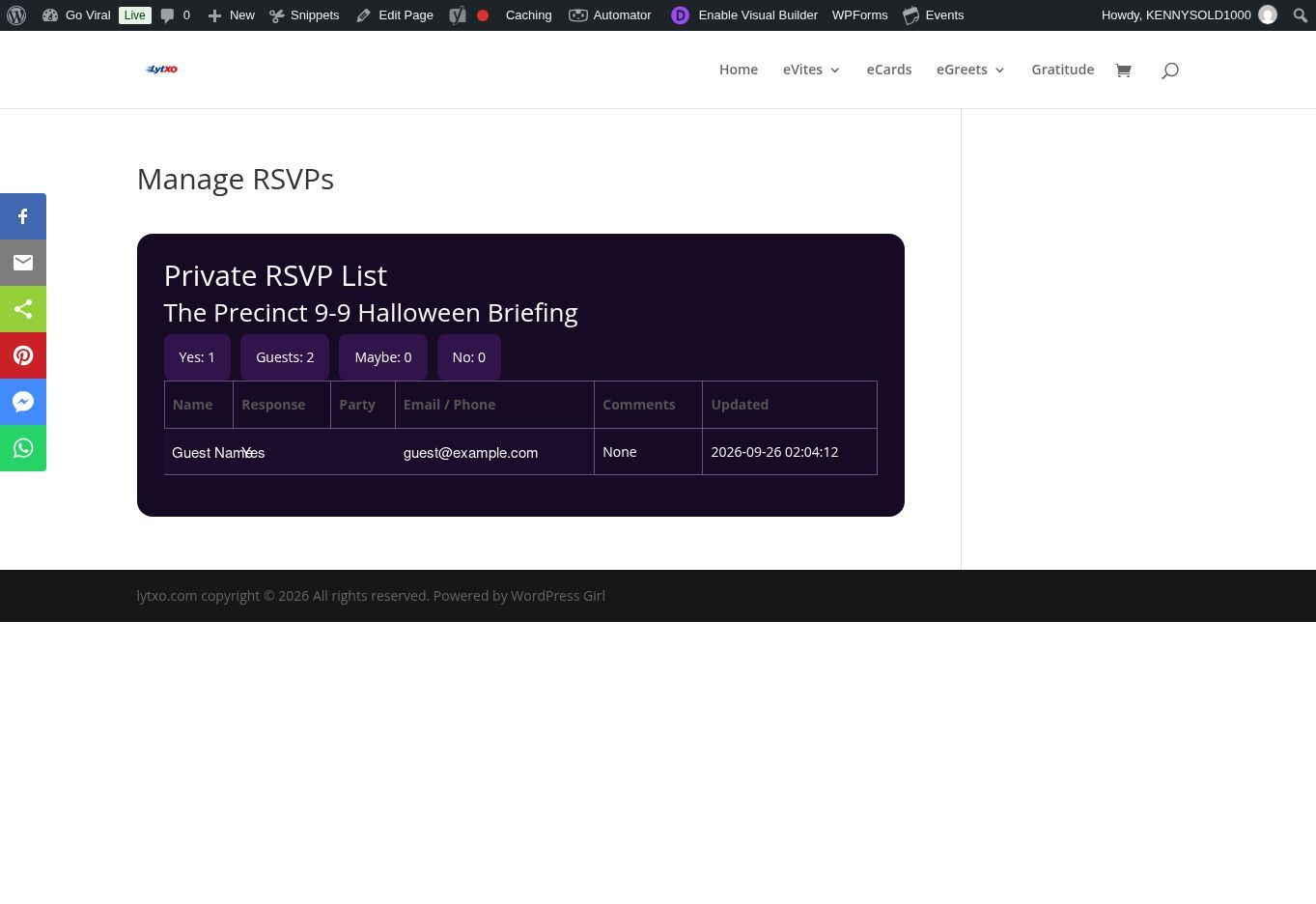Open site search magnifier in header

(x=1169, y=71)
